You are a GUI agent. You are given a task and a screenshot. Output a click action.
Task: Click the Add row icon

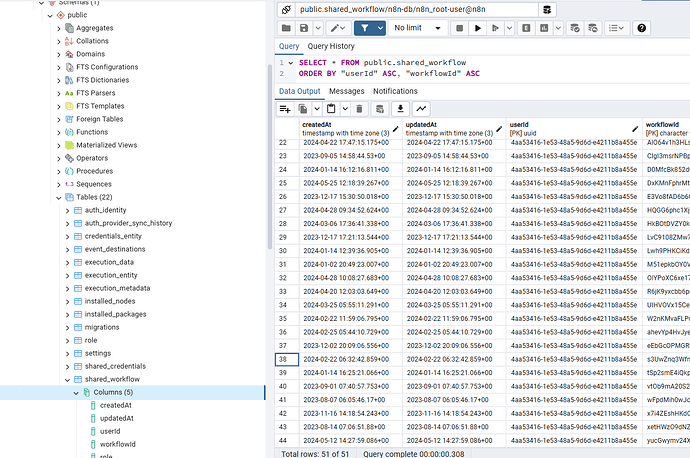285,109
